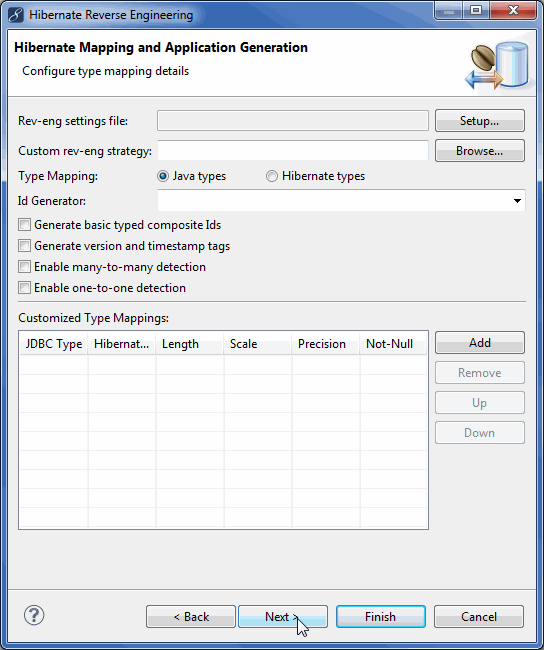Check Generate version and timestamp tags
The height and width of the screenshot is (650, 544).
(24, 246)
